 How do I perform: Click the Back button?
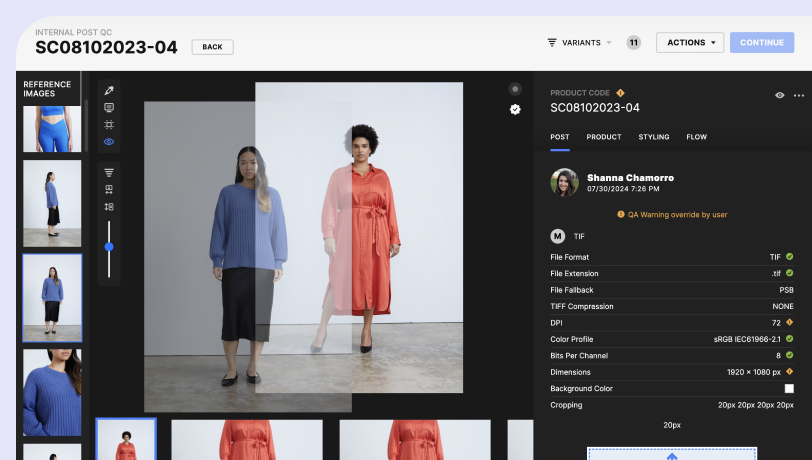[212, 47]
